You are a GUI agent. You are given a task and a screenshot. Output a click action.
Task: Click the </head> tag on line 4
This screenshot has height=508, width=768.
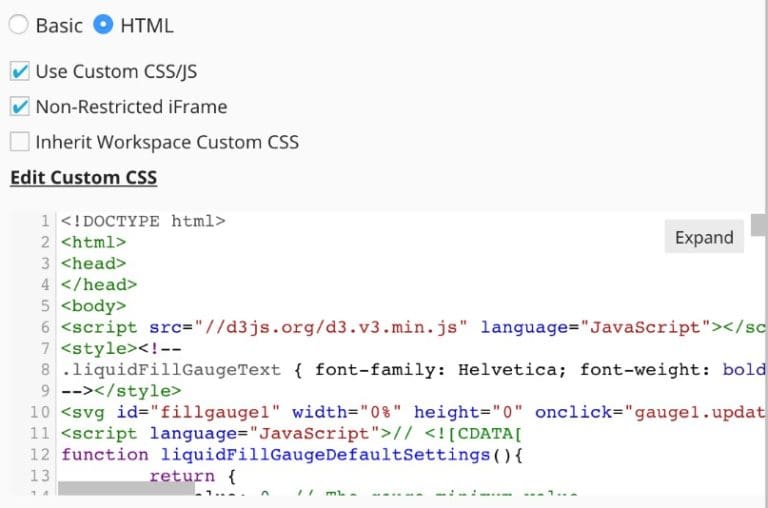tap(99, 285)
